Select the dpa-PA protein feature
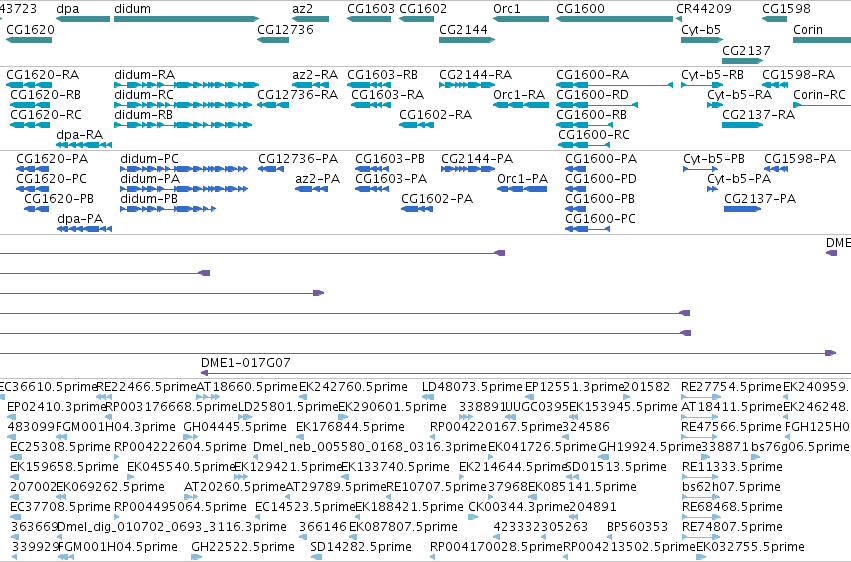Image resolution: width=851 pixels, height=562 pixels. [x=84, y=229]
